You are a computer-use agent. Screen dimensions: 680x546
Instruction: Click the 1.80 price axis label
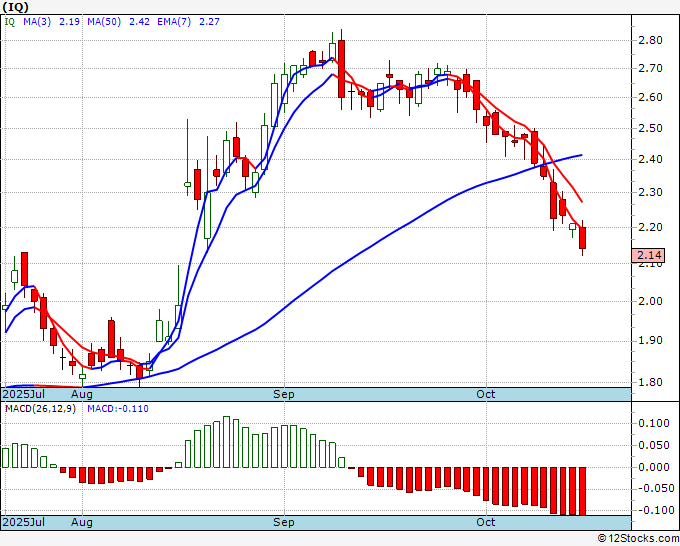click(x=650, y=383)
